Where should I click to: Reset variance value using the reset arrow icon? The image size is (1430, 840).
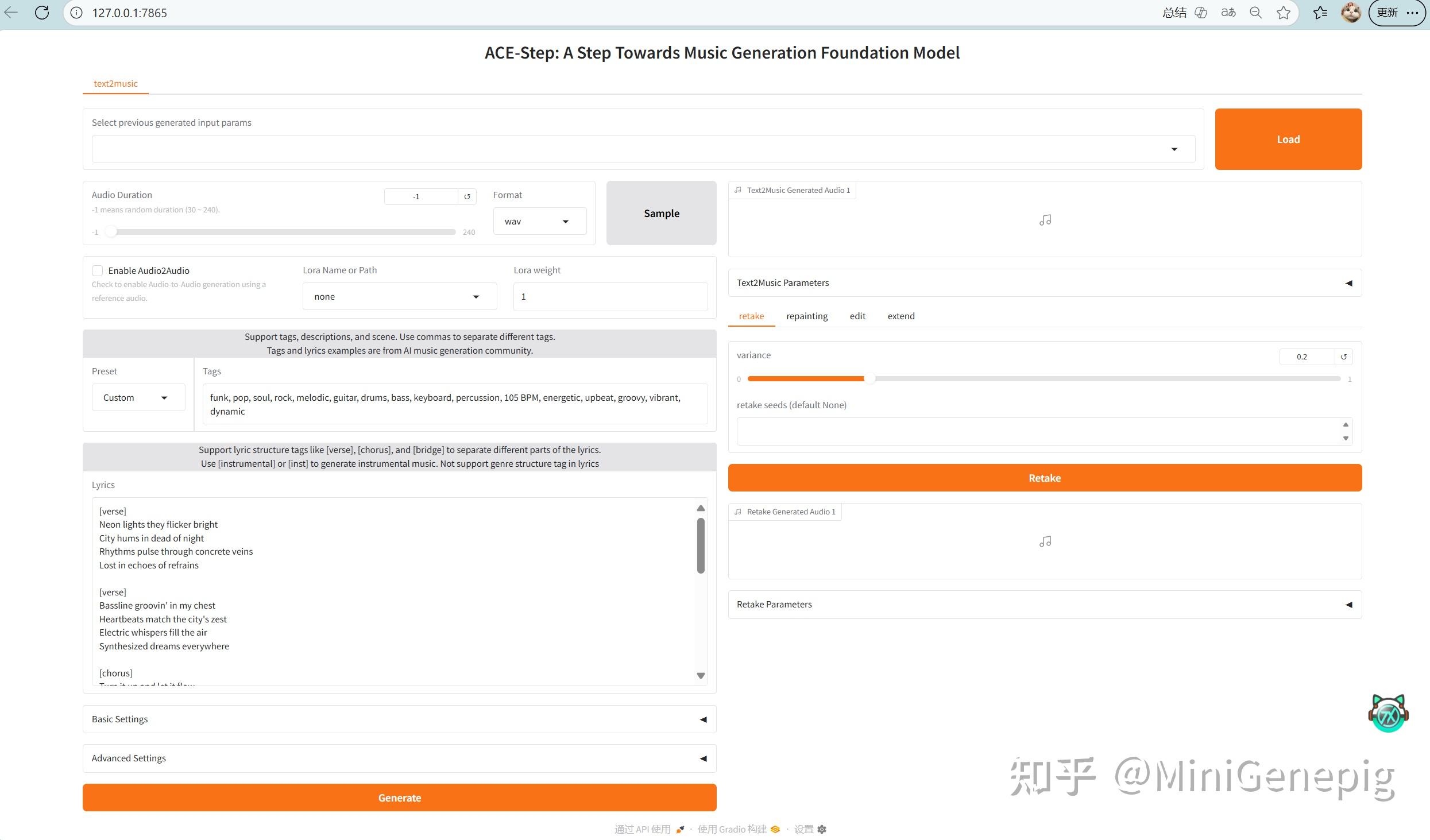tap(1343, 357)
